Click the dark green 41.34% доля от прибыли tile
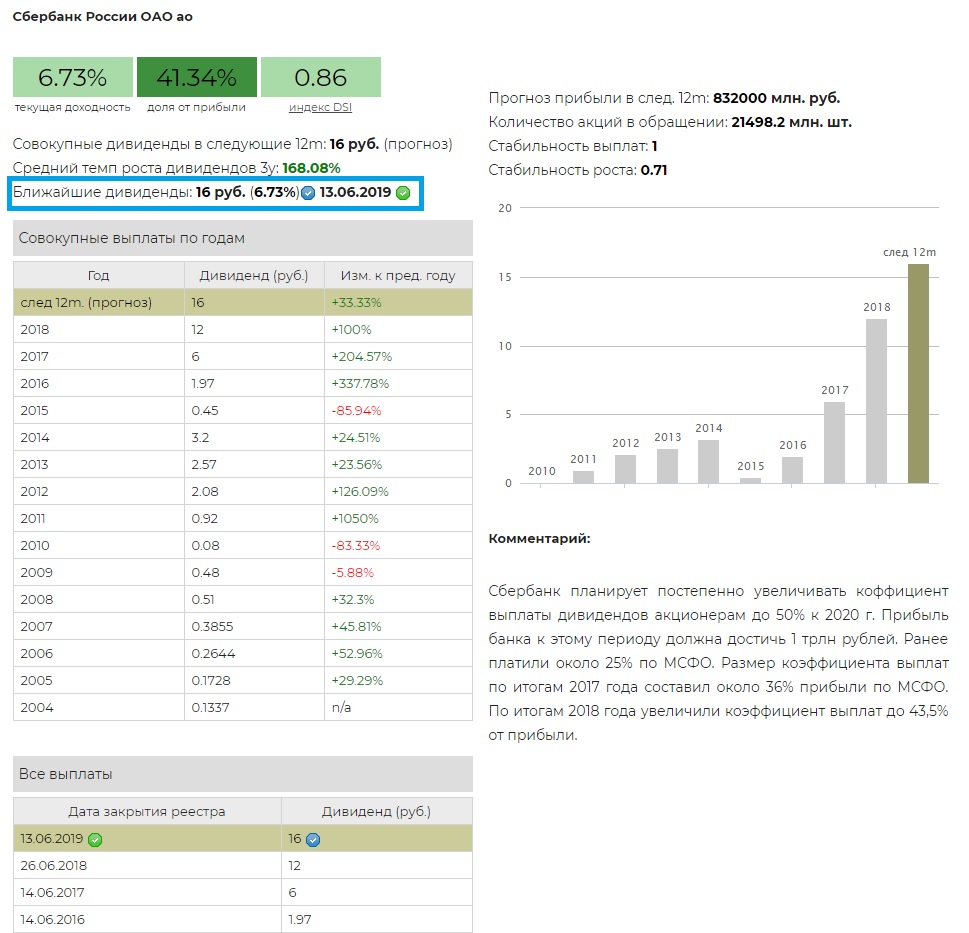The image size is (969, 933). click(196, 78)
